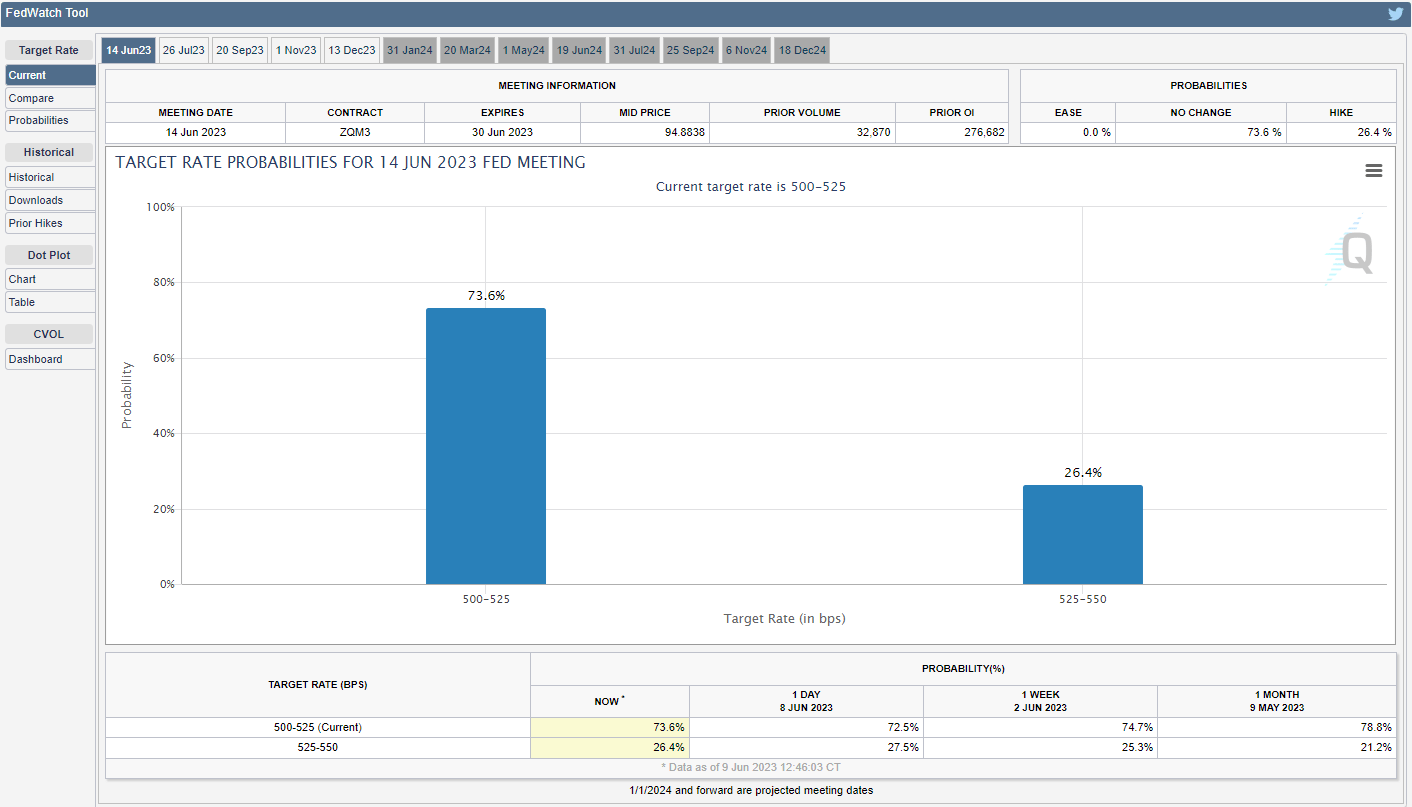Select the 1 May24 meeting tab
The width and height of the screenshot is (1412, 807).
(x=524, y=50)
